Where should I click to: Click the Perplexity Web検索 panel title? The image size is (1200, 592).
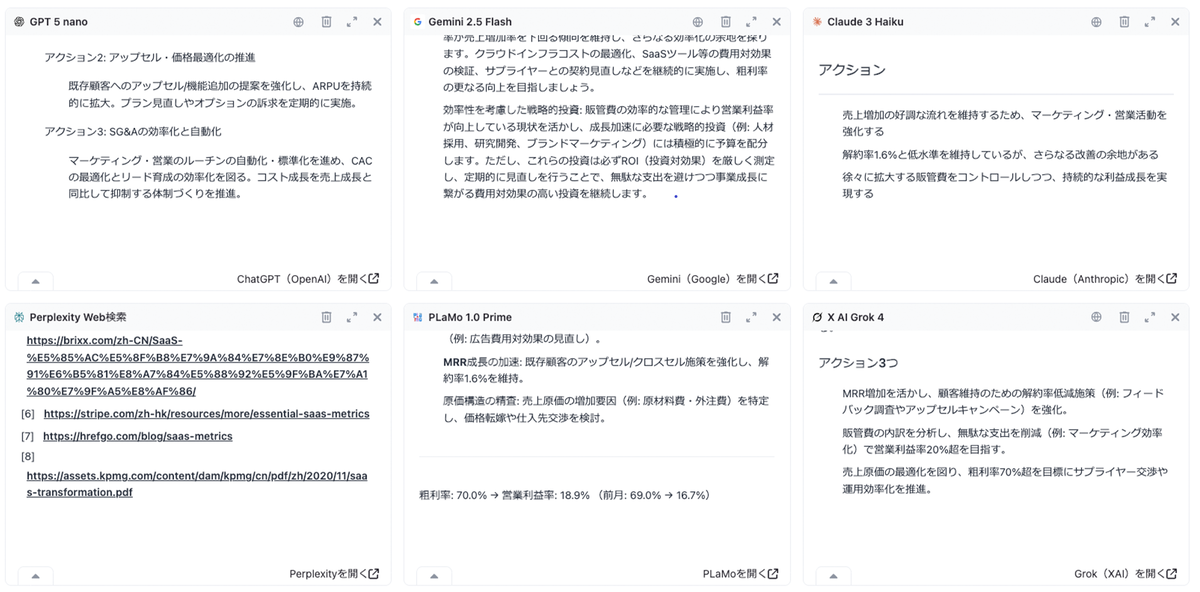coord(78,317)
